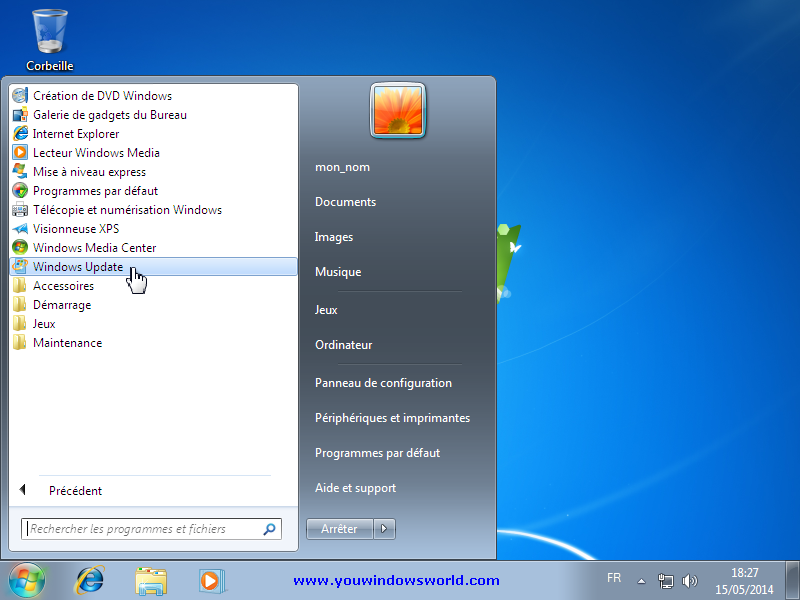Open Aide et support

355,488
